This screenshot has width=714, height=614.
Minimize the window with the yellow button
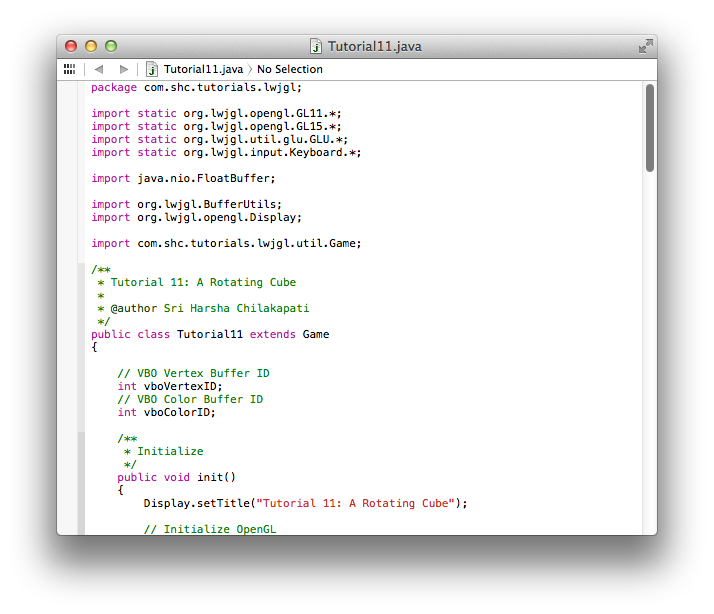[x=91, y=46]
